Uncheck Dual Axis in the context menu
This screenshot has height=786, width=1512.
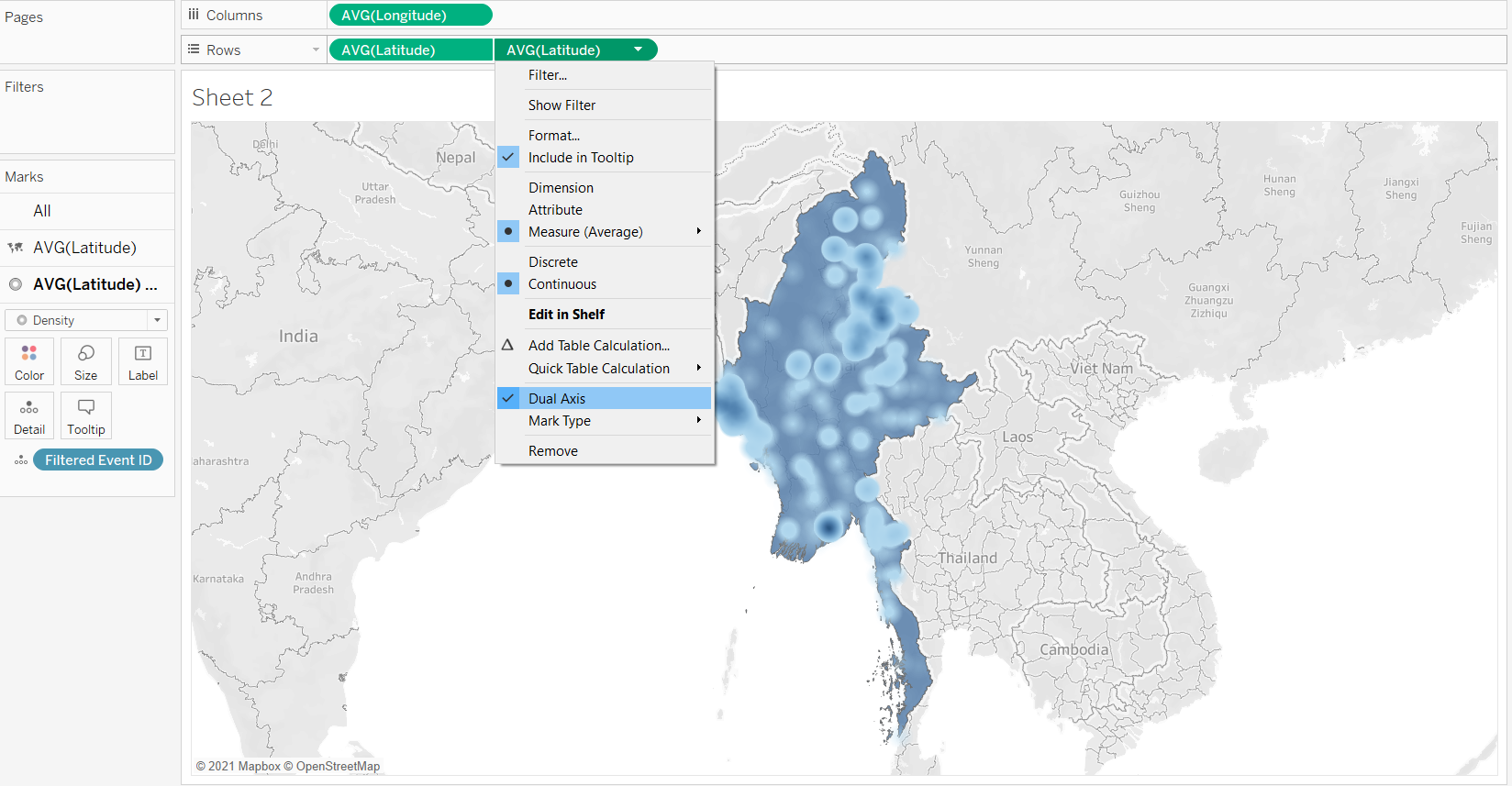[x=557, y=398]
